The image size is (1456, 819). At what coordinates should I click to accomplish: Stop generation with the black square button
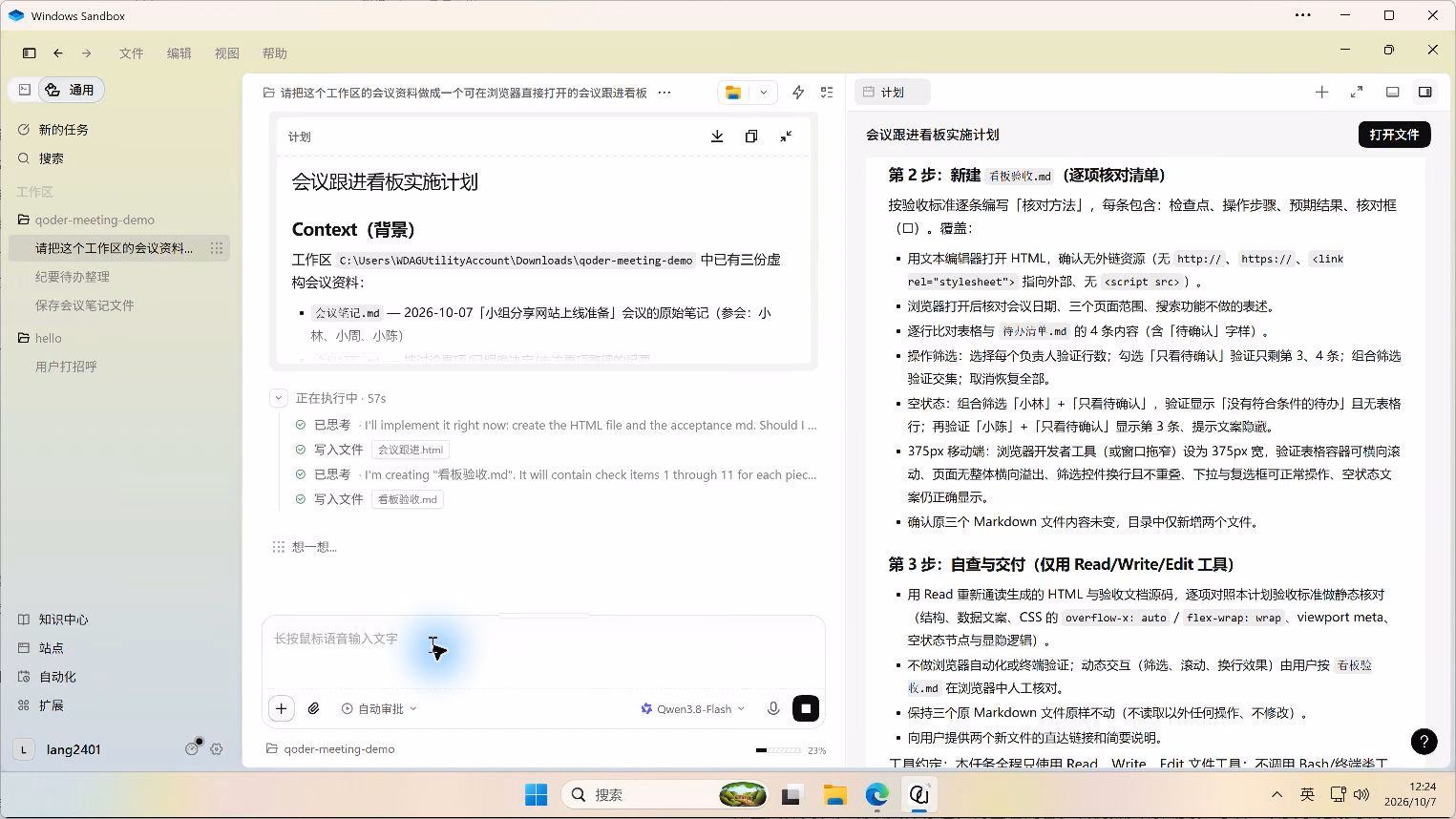[806, 708]
